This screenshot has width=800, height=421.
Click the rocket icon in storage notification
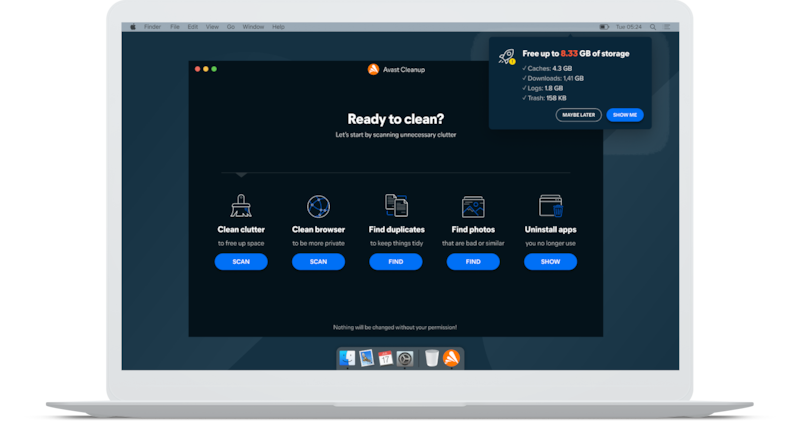point(507,58)
